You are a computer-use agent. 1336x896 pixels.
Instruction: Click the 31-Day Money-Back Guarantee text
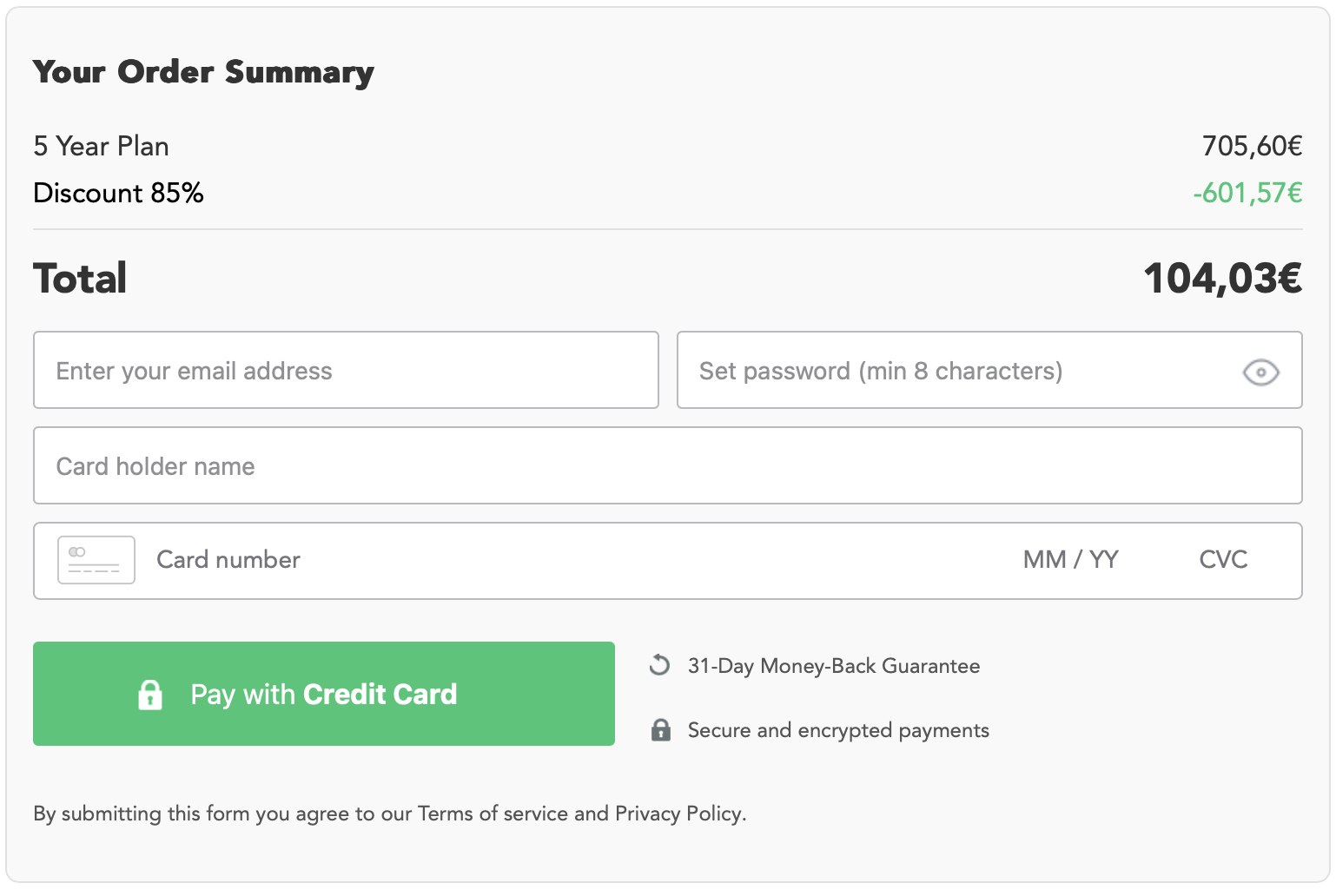pyautogui.click(x=833, y=666)
